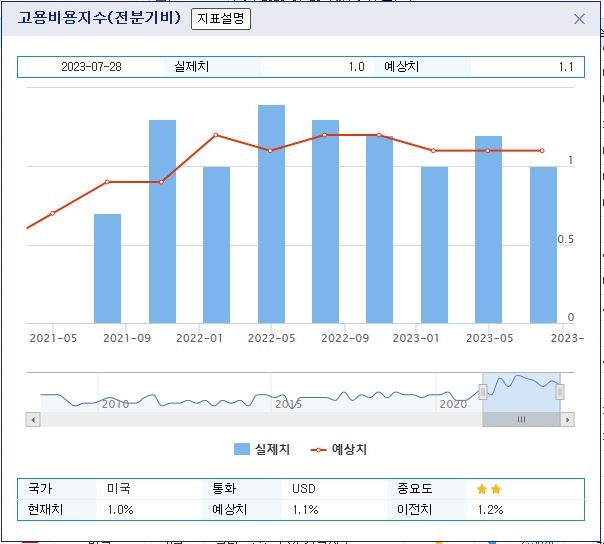Click the 현재치 value 1.0%
Screen dimensions: 604x544
(x=121, y=510)
